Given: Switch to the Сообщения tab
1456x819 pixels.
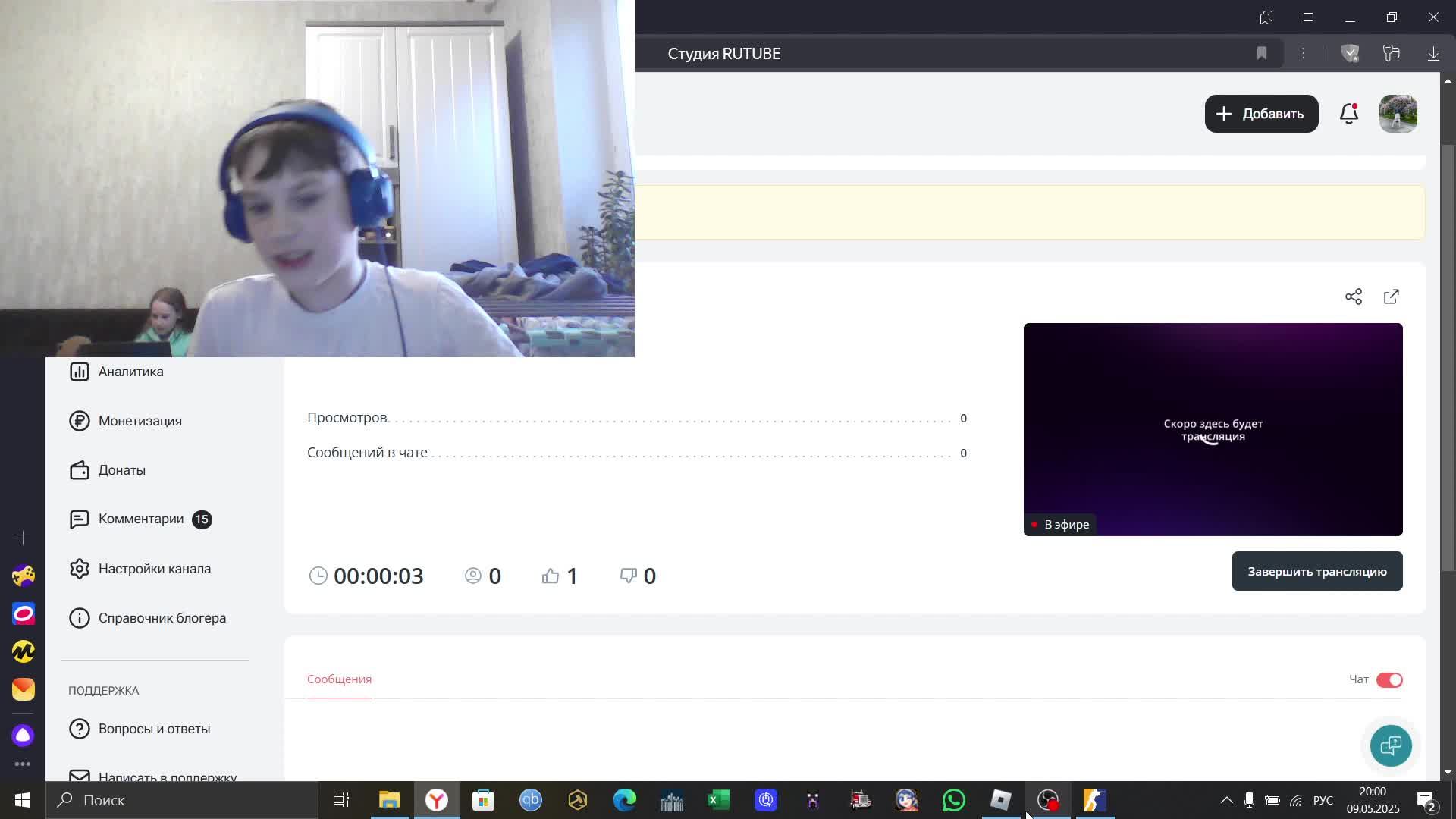Looking at the screenshot, I should point(339,679).
